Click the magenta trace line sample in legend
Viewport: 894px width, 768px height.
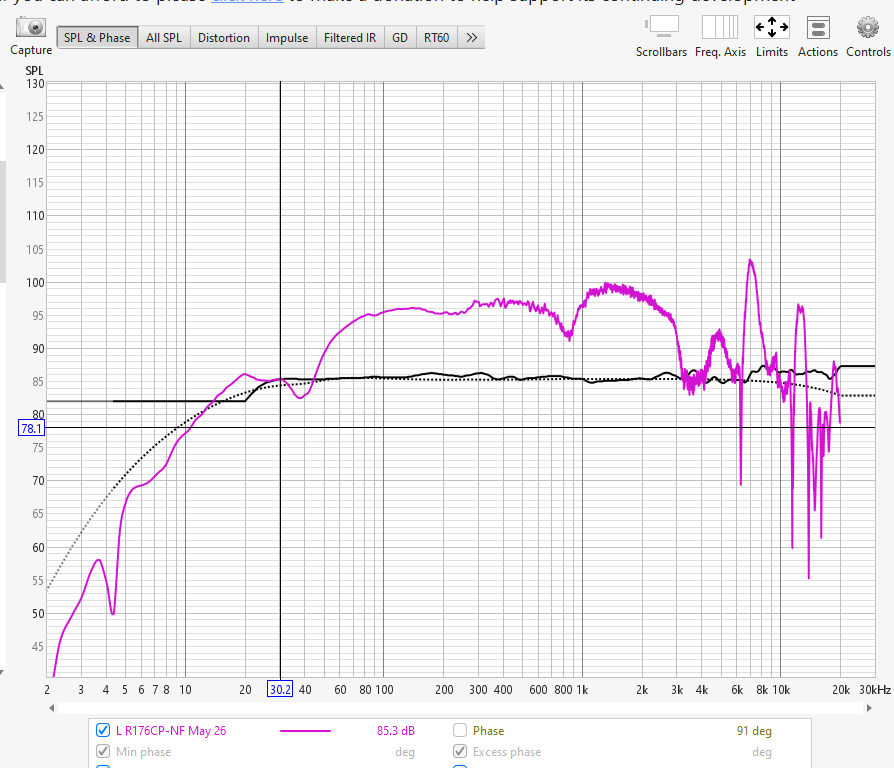pos(305,731)
